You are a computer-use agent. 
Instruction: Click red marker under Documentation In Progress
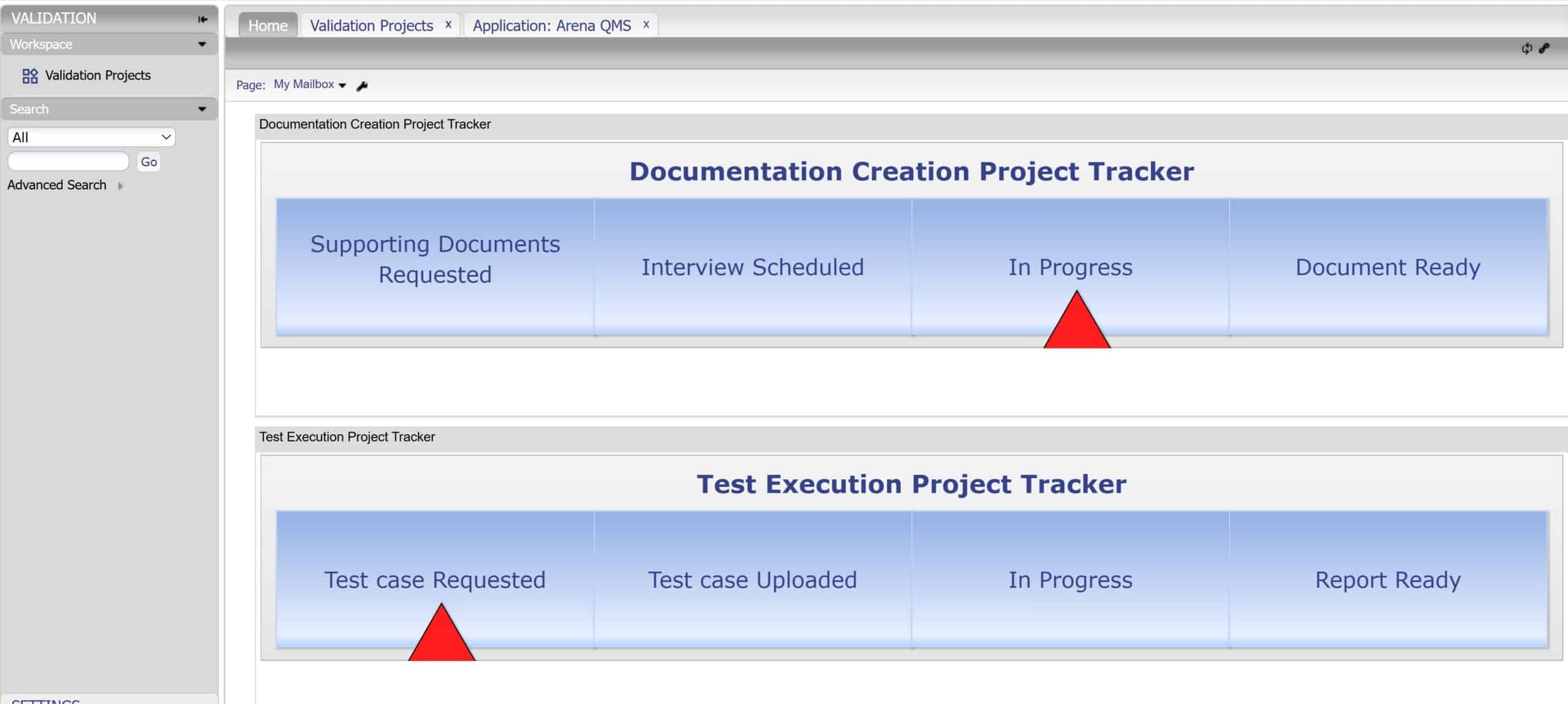[1077, 324]
